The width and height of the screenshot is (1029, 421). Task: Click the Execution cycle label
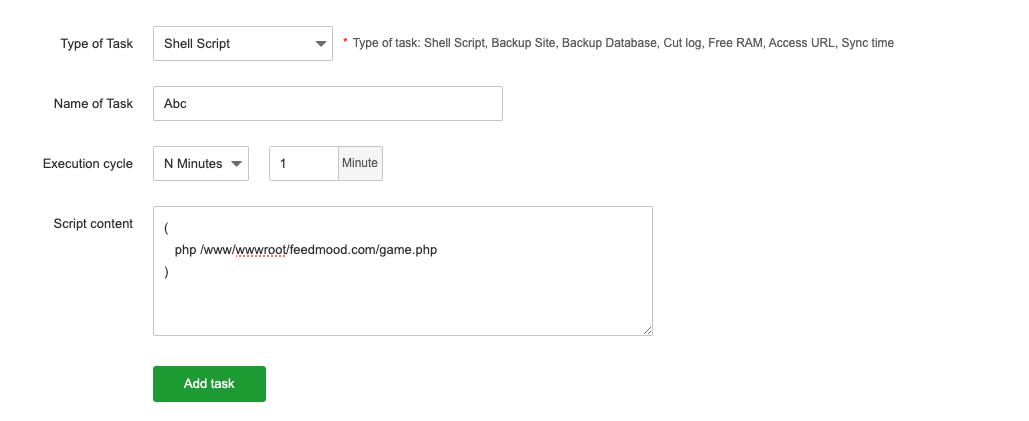87,164
